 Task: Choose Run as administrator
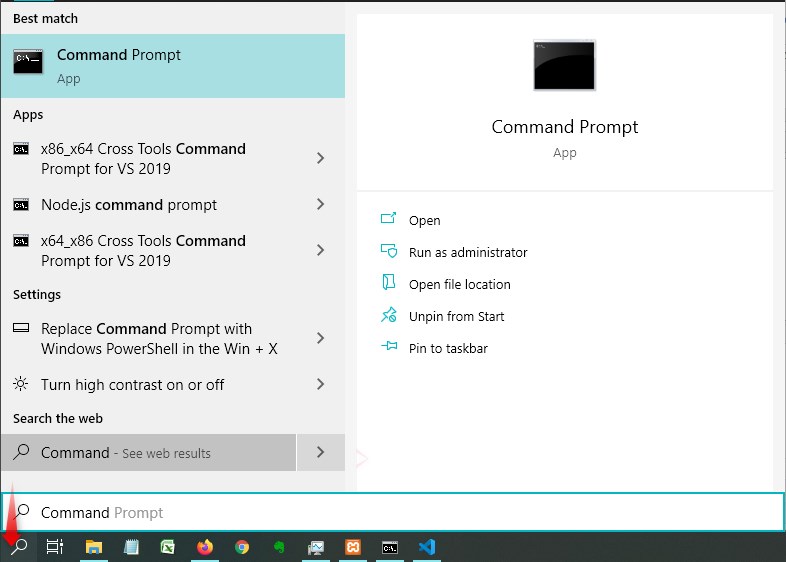tap(467, 252)
